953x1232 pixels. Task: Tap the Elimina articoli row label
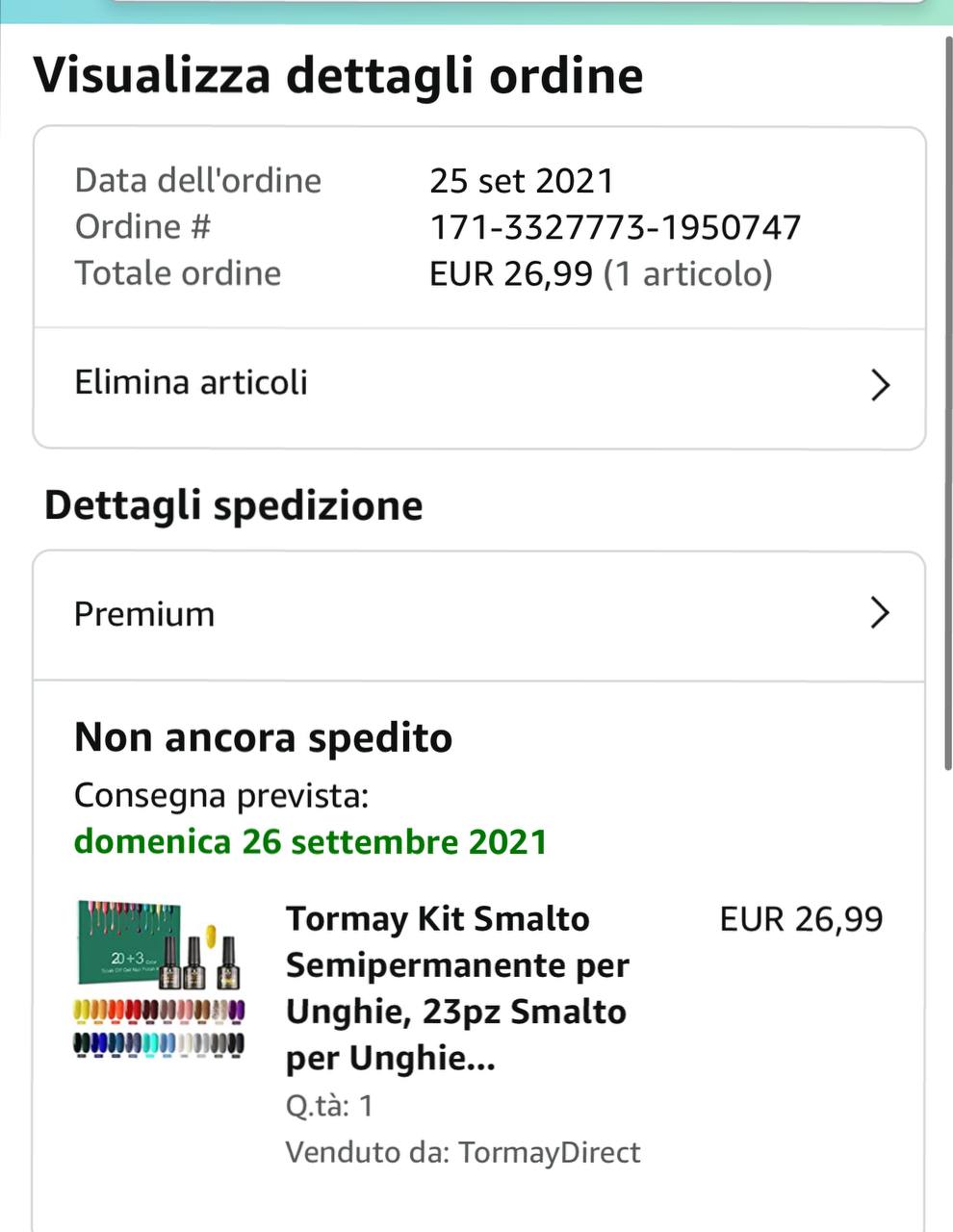(191, 382)
